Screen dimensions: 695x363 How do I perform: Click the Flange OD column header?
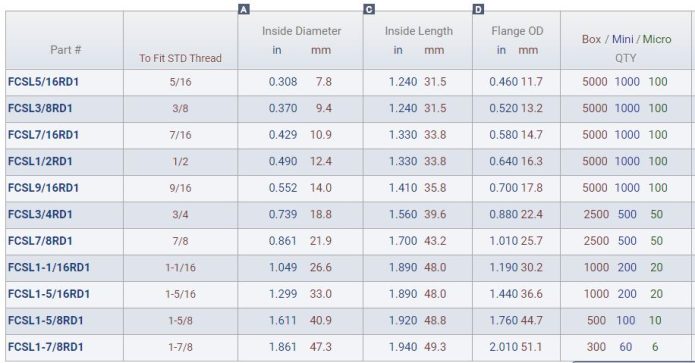[x=517, y=31]
